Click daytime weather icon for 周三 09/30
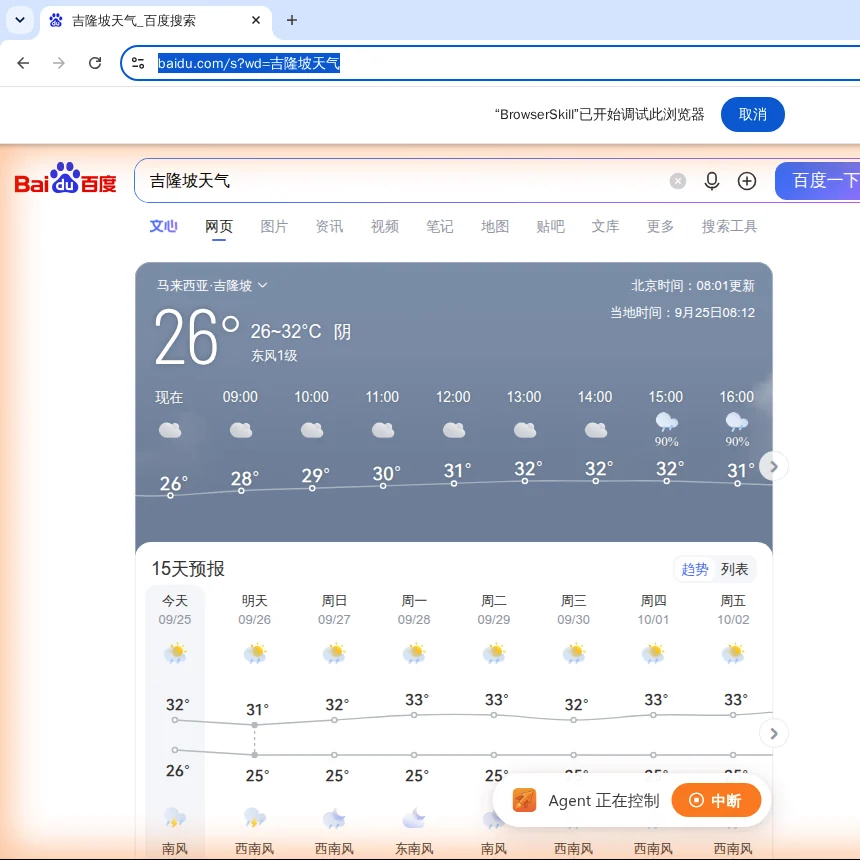860x860 pixels. [x=574, y=653]
